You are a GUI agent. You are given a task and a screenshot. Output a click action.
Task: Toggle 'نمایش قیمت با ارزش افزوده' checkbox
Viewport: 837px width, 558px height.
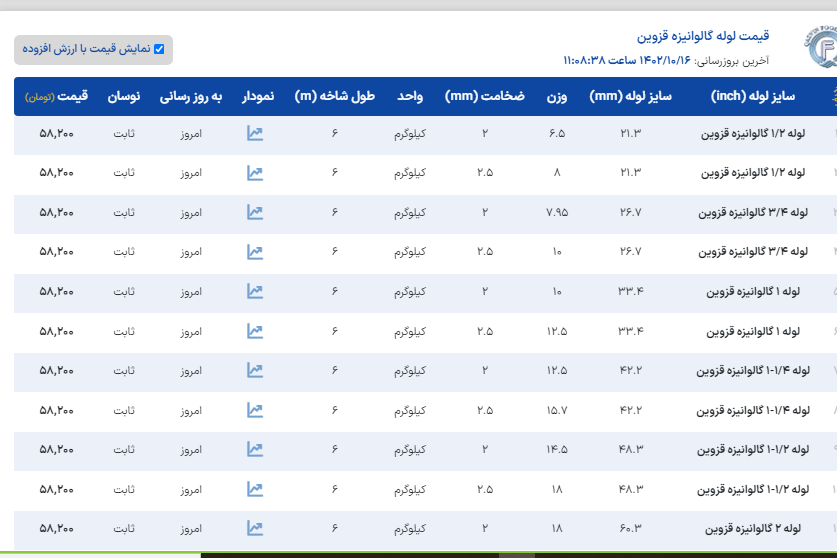point(158,49)
